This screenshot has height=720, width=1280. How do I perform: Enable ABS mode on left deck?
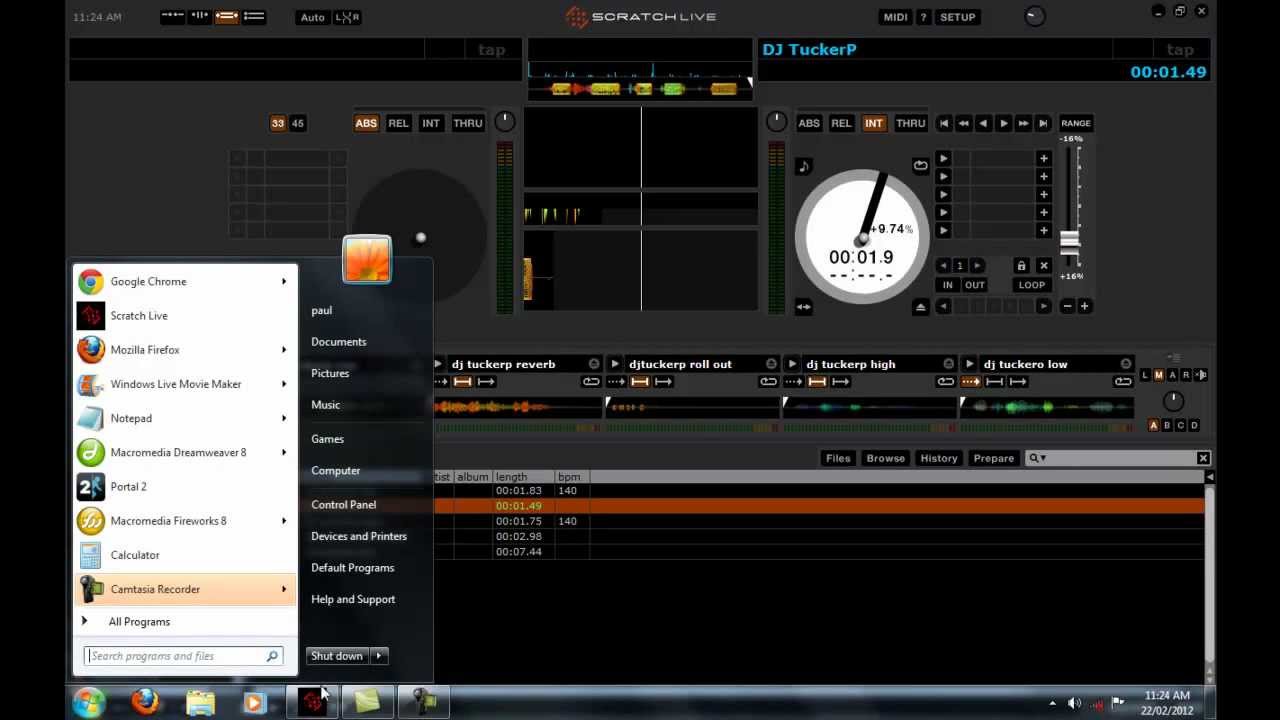tap(366, 124)
